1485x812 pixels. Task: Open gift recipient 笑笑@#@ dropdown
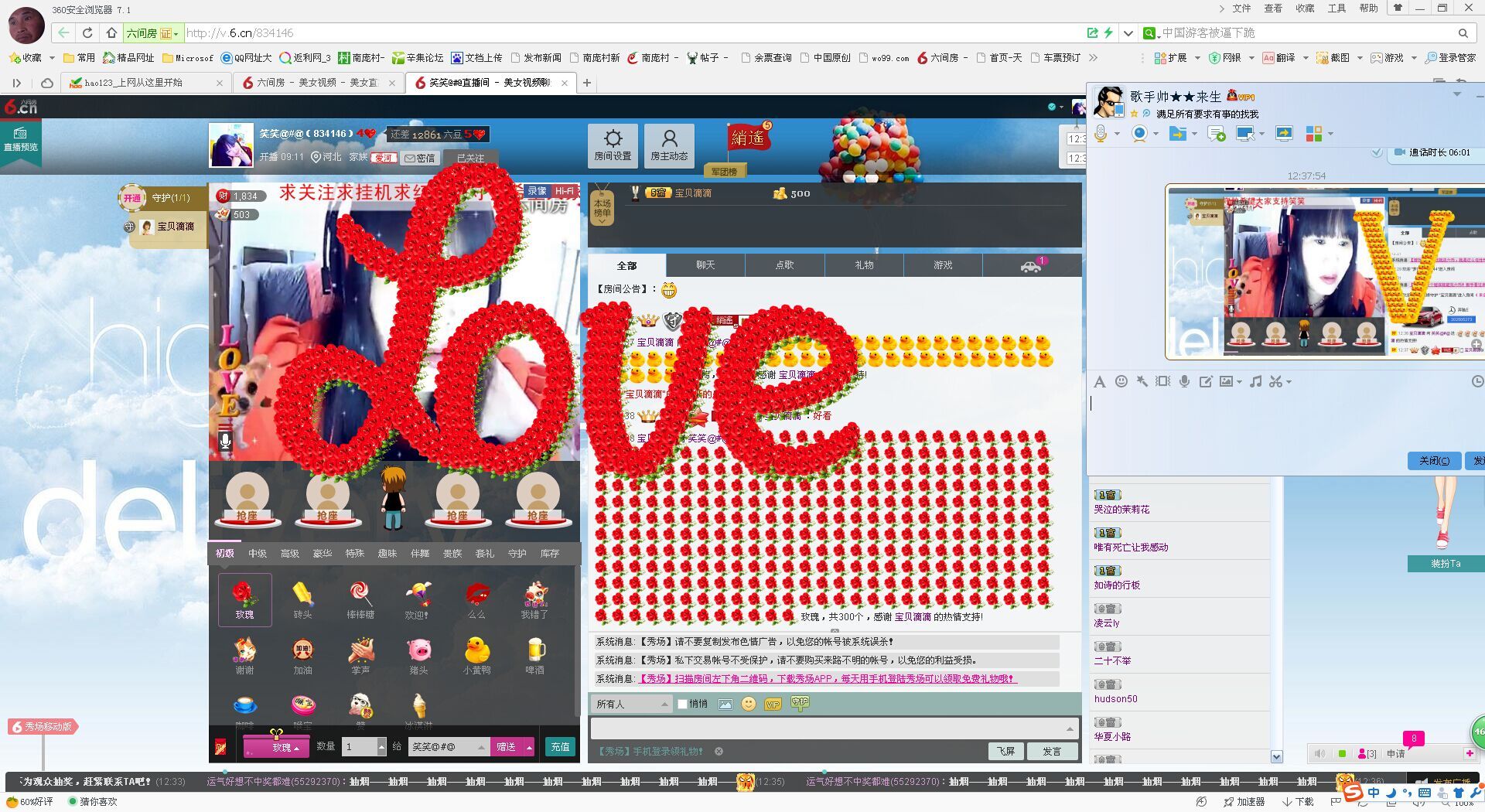click(449, 746)
